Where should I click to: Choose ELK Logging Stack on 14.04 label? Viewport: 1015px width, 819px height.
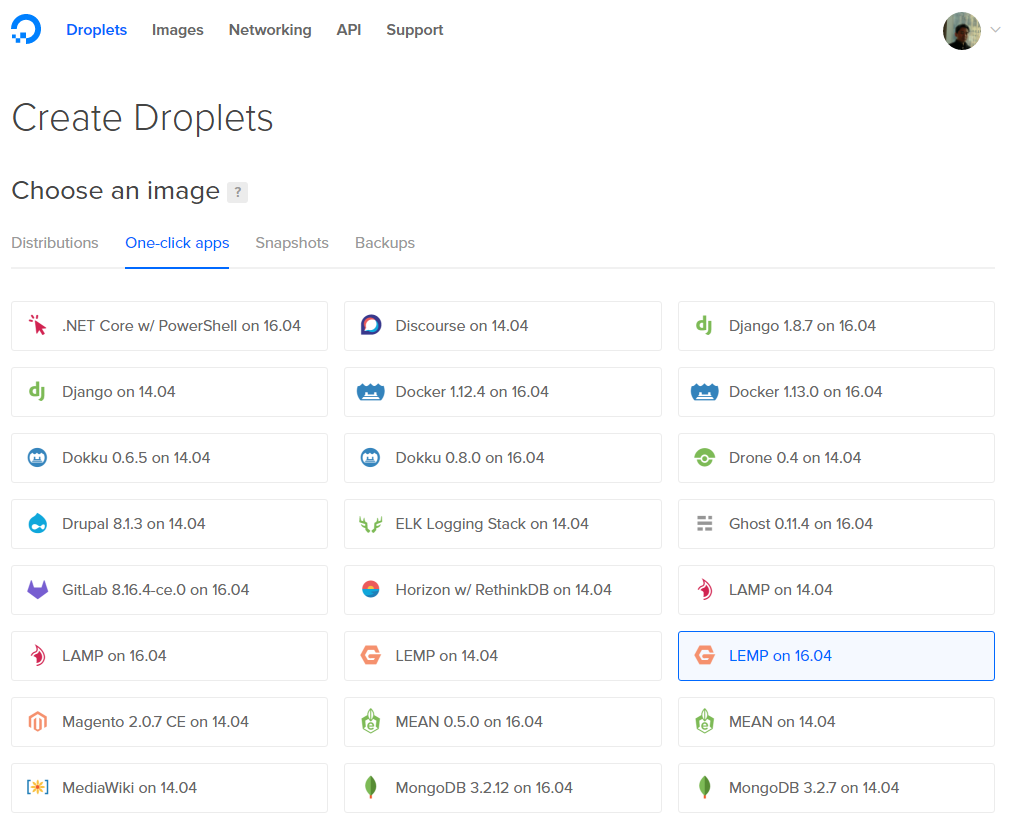492,524
